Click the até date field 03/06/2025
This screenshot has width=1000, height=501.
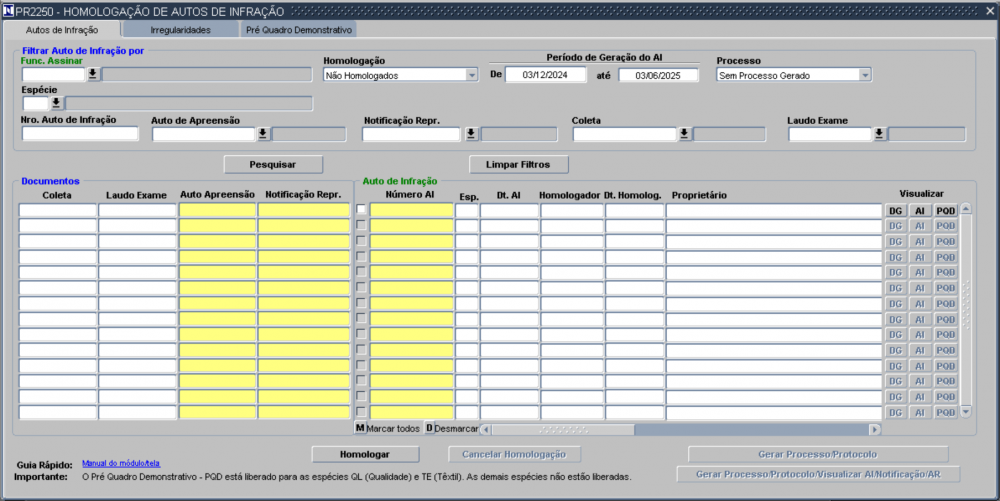pyautogui.click(x=658, y=75)
